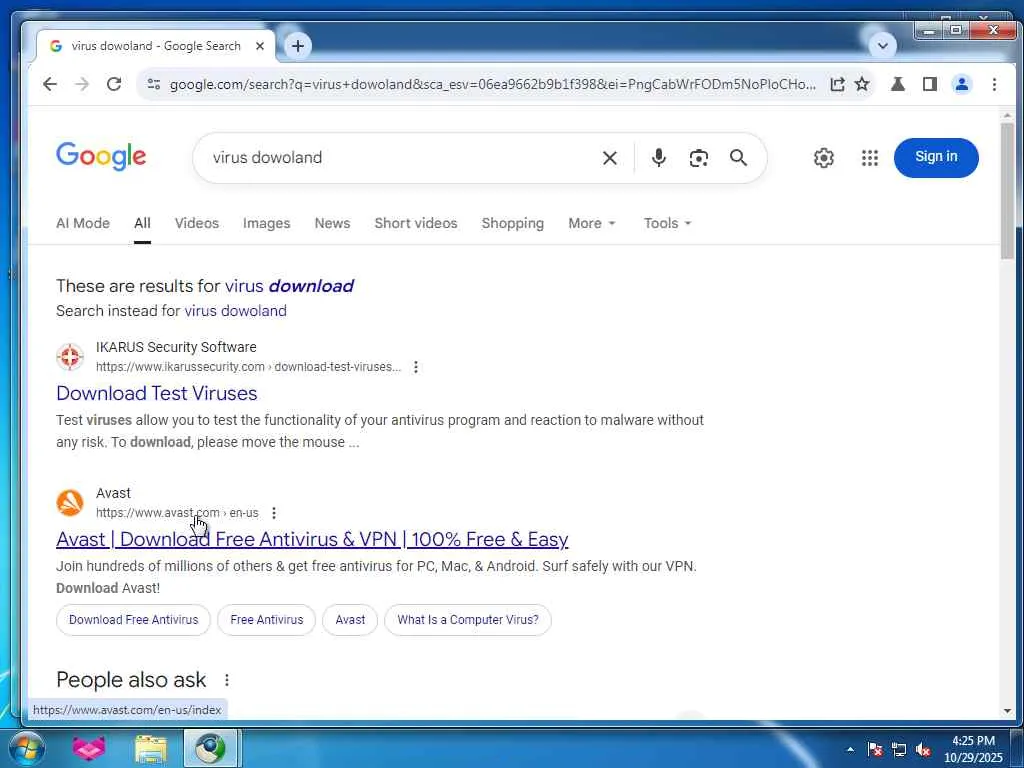Start voice search with microphone icon

point(658,157)
